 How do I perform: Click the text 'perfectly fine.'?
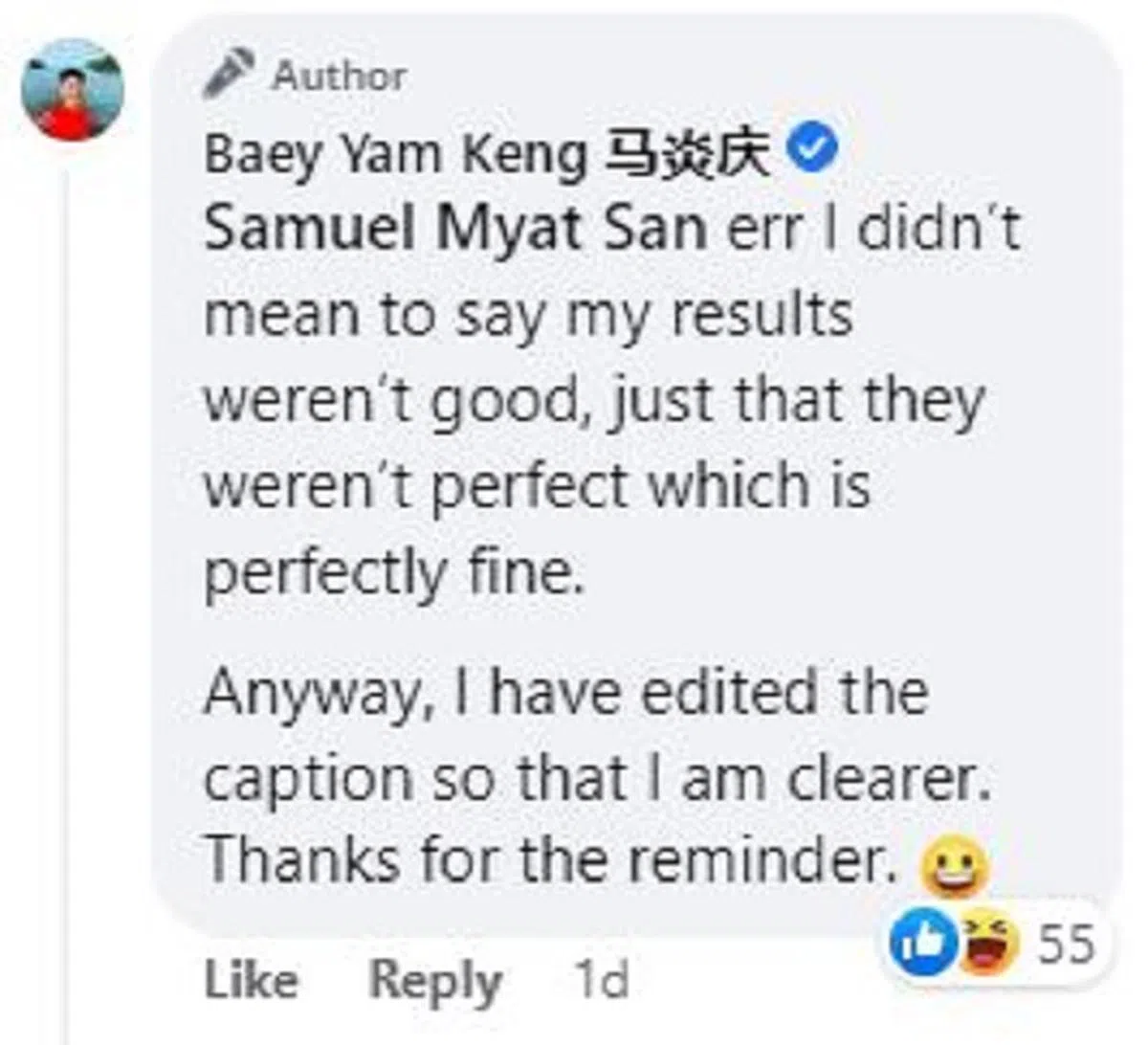click(x=393, y=572)
